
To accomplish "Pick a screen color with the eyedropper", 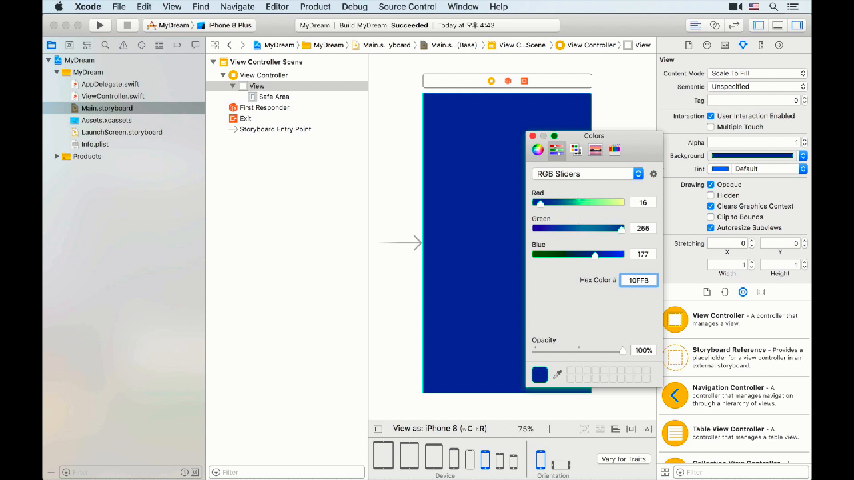I will tap(557, 374).
